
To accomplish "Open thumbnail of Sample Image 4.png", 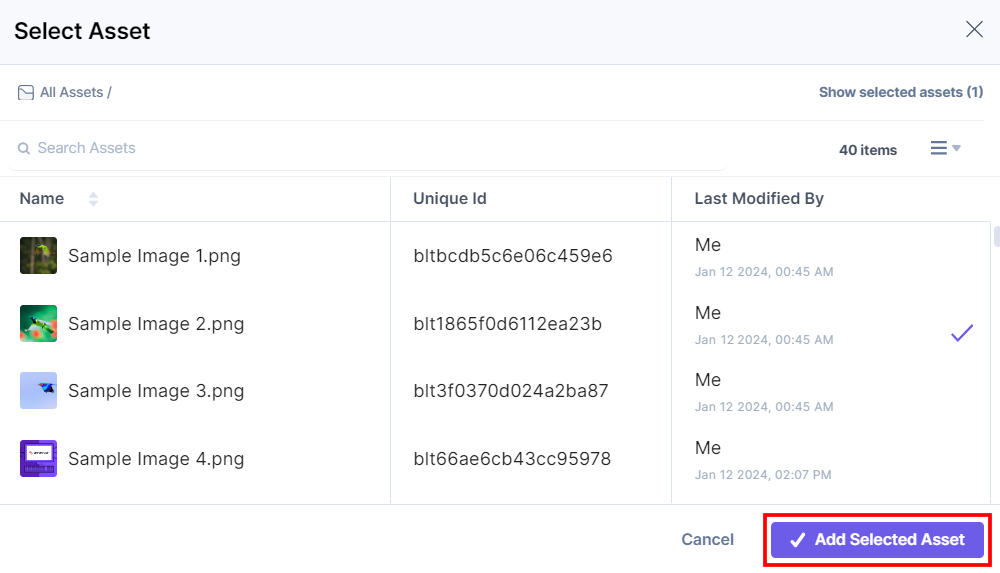I will (38, 458).
